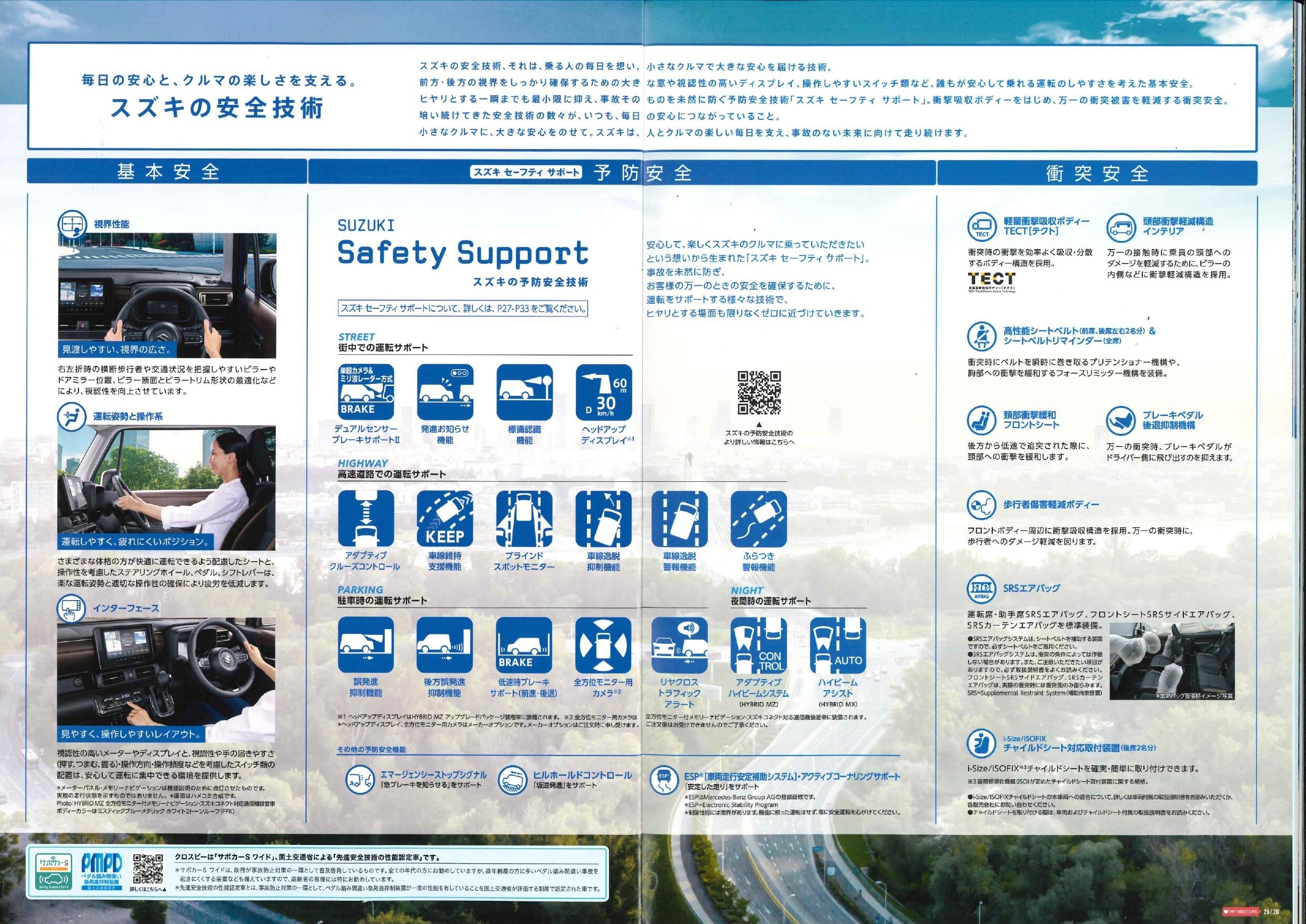Click the traffic sign recognition icon

(524, 392)
